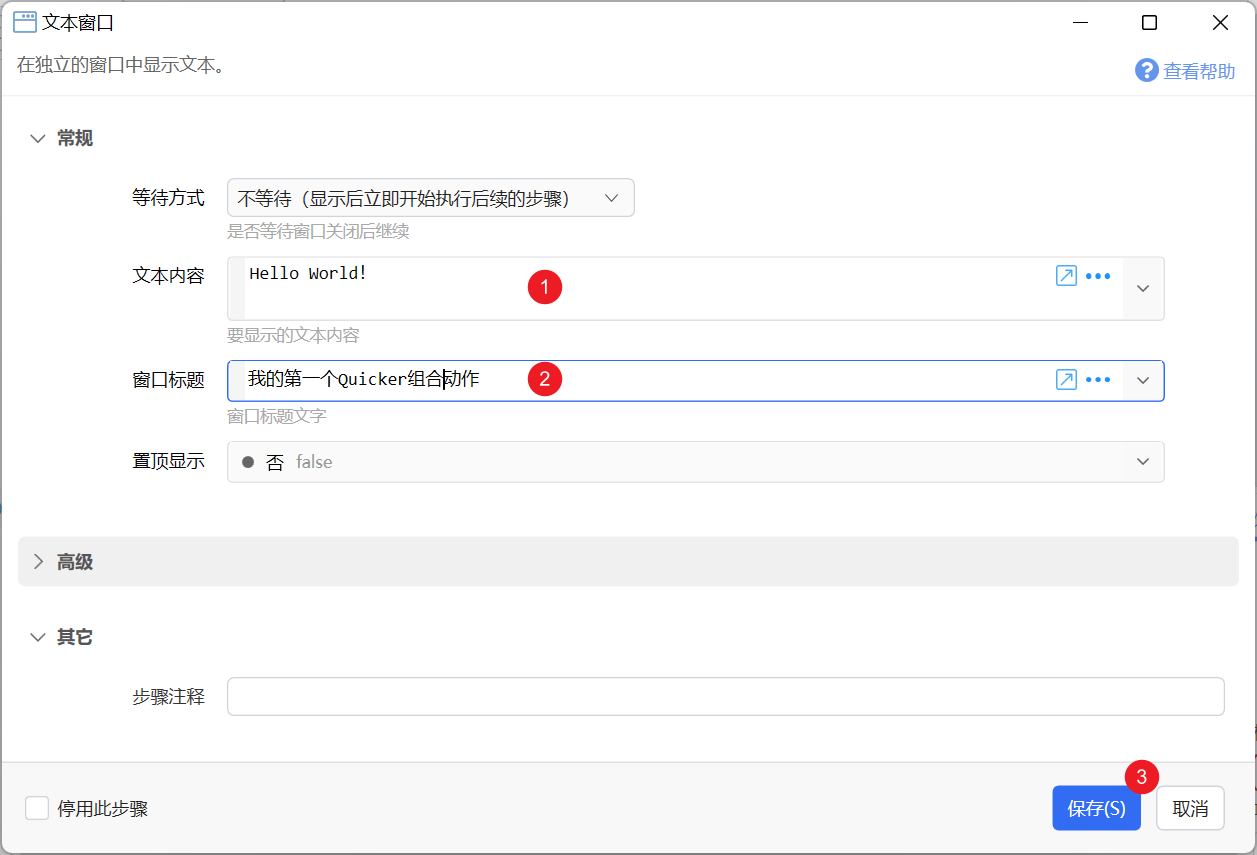Open expand-editor icon in 窗口标题 field
Viewport: 1257px width, 855px height.
1066,380
